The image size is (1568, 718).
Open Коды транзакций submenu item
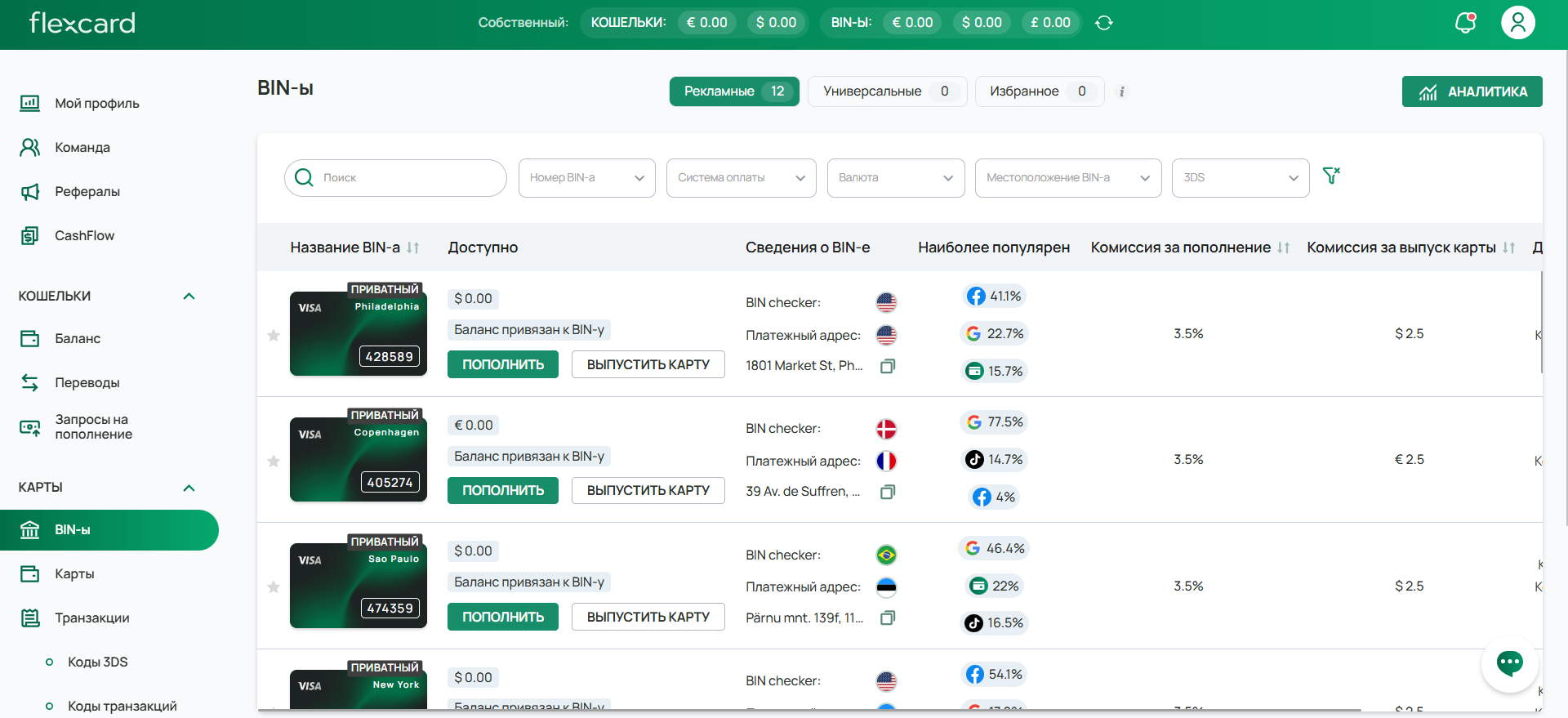[122, 706]
